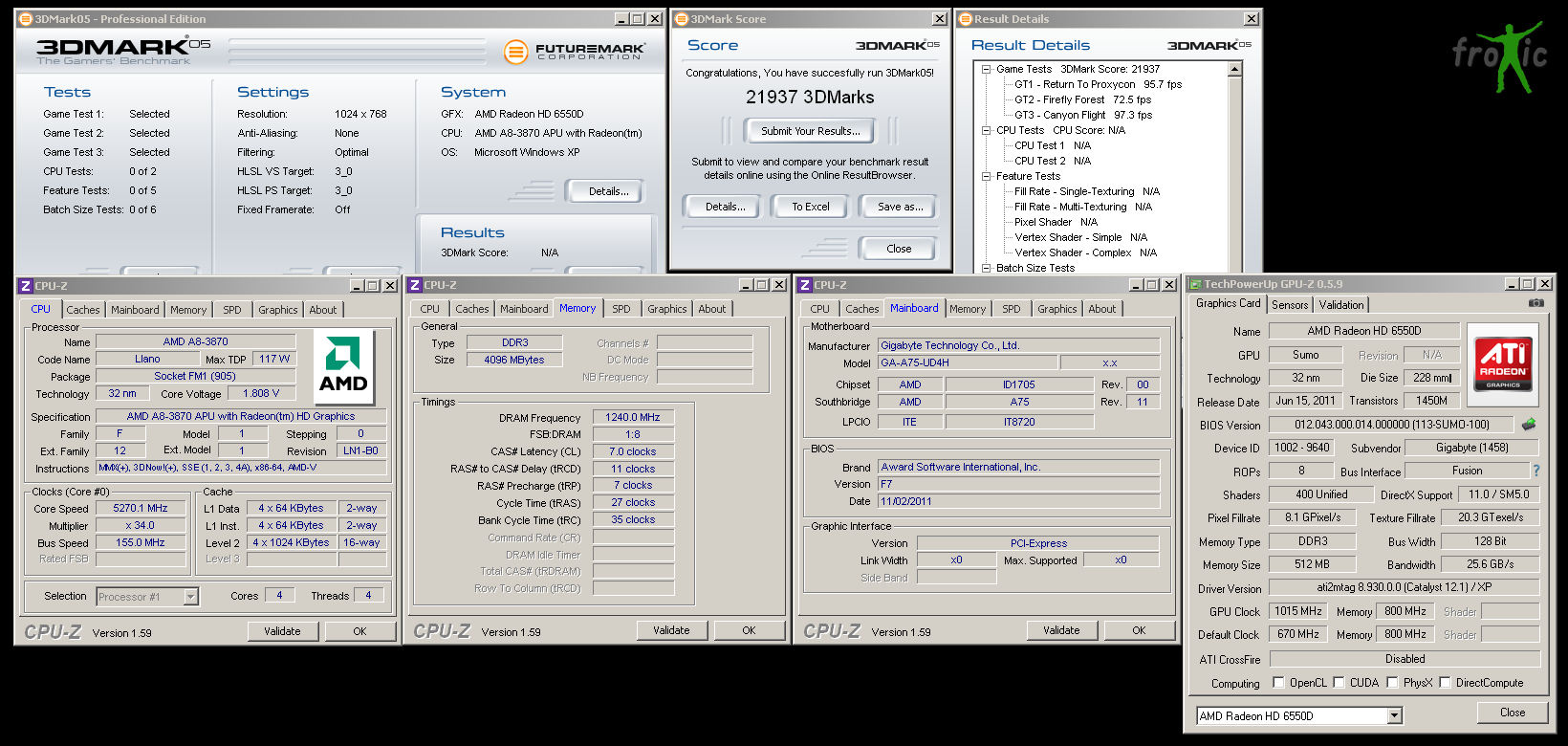Click OK in the CPU-Z Mainboard window
1568x746 pixels.
point(1139,630)
